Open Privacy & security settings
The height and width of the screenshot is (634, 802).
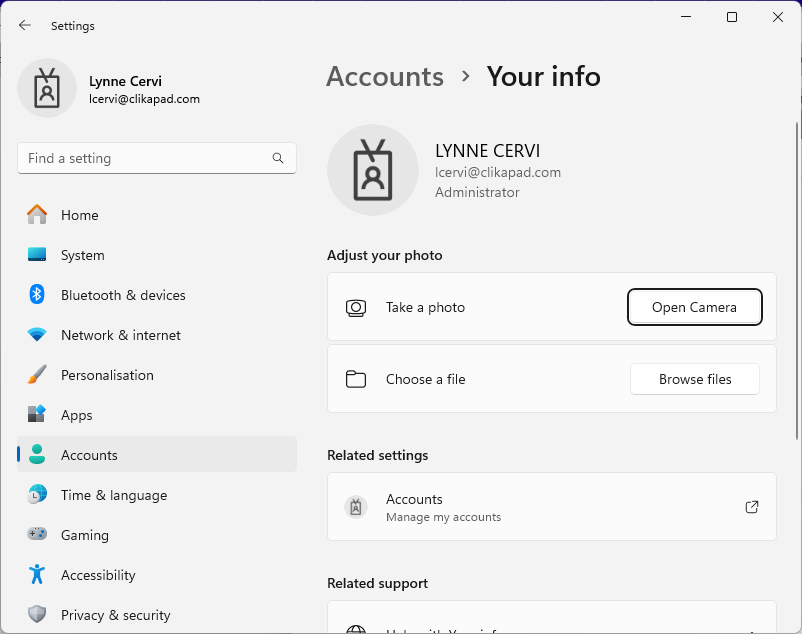tap(157, 614)
